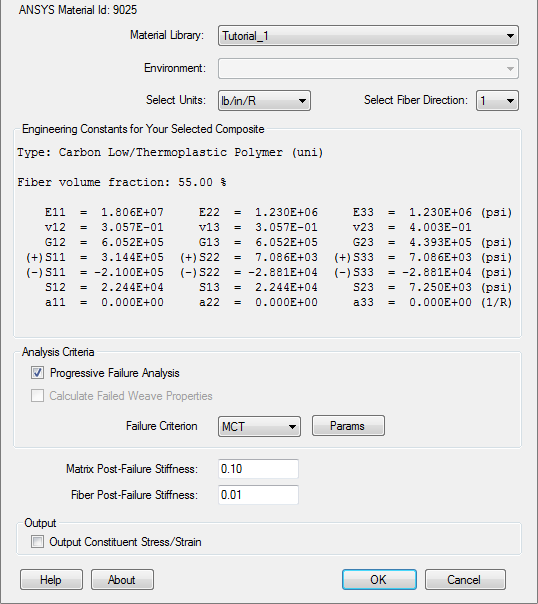Screen dimensions: 538x604
Task: Confirm the dialog with OK
Action: click(x=379, y=579)
